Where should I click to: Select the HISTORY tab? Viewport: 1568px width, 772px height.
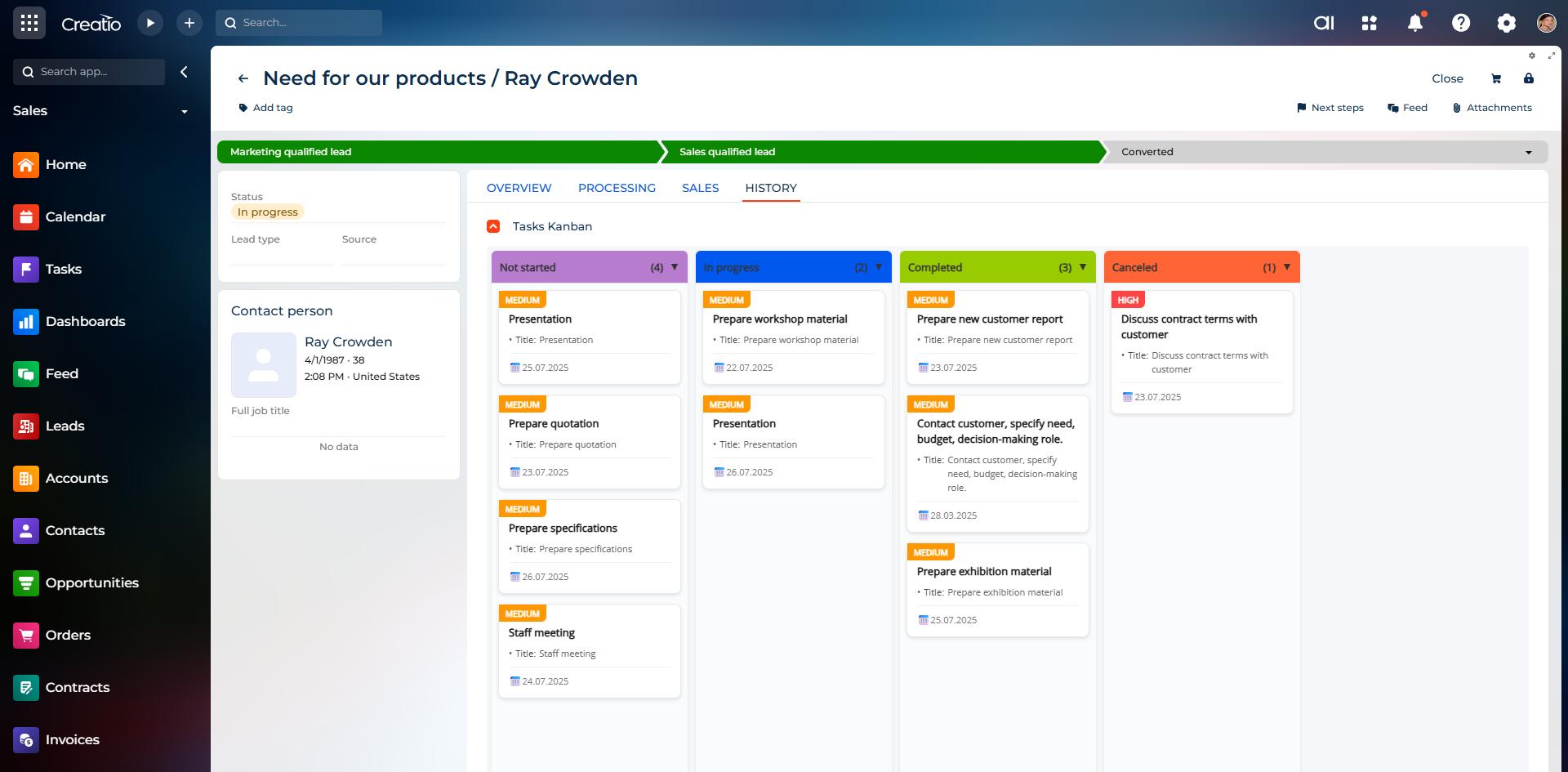click(771, 188)
